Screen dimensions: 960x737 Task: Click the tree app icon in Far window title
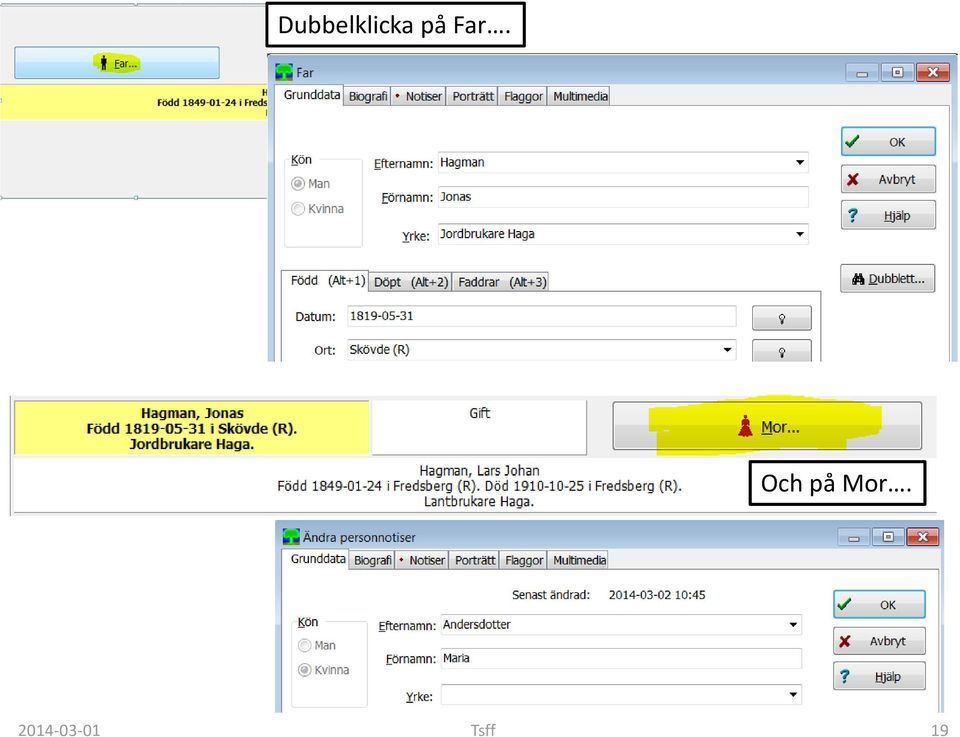(x=284, y=72)
